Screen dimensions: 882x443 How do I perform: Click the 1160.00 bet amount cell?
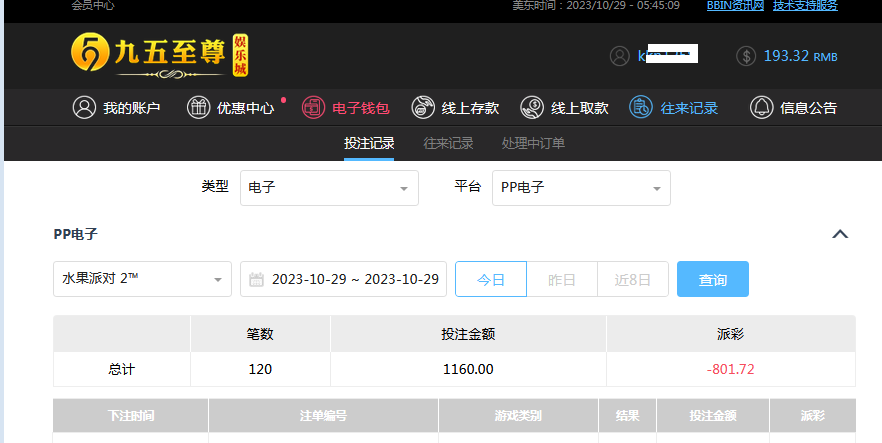click(468, 369)
